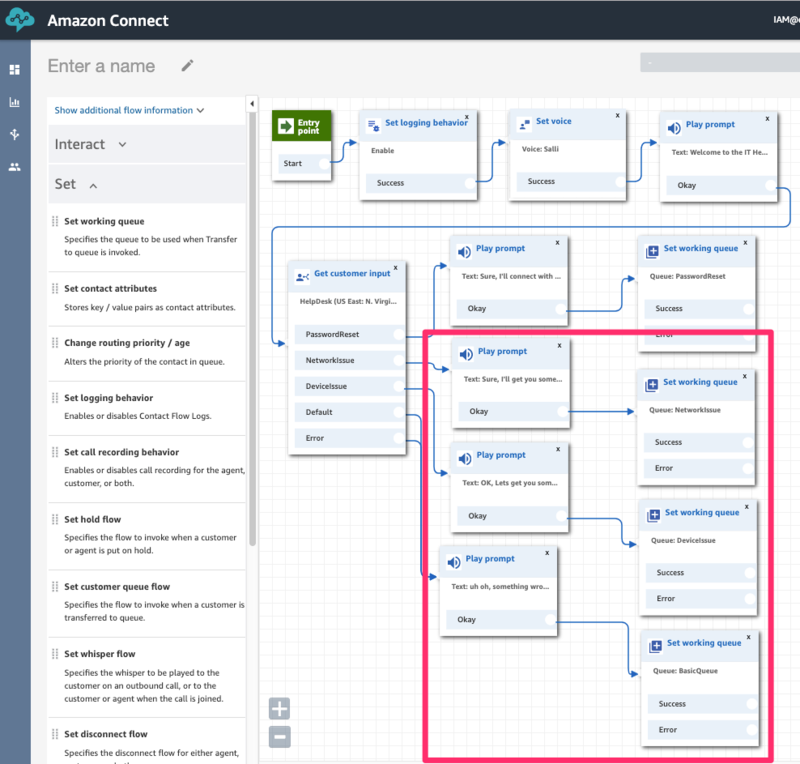Click speaker icon of 'Sure, I'll connect with' prompt
Viewport: 800px width, 764px height.
pyautogui.click(x=464, y=252)
